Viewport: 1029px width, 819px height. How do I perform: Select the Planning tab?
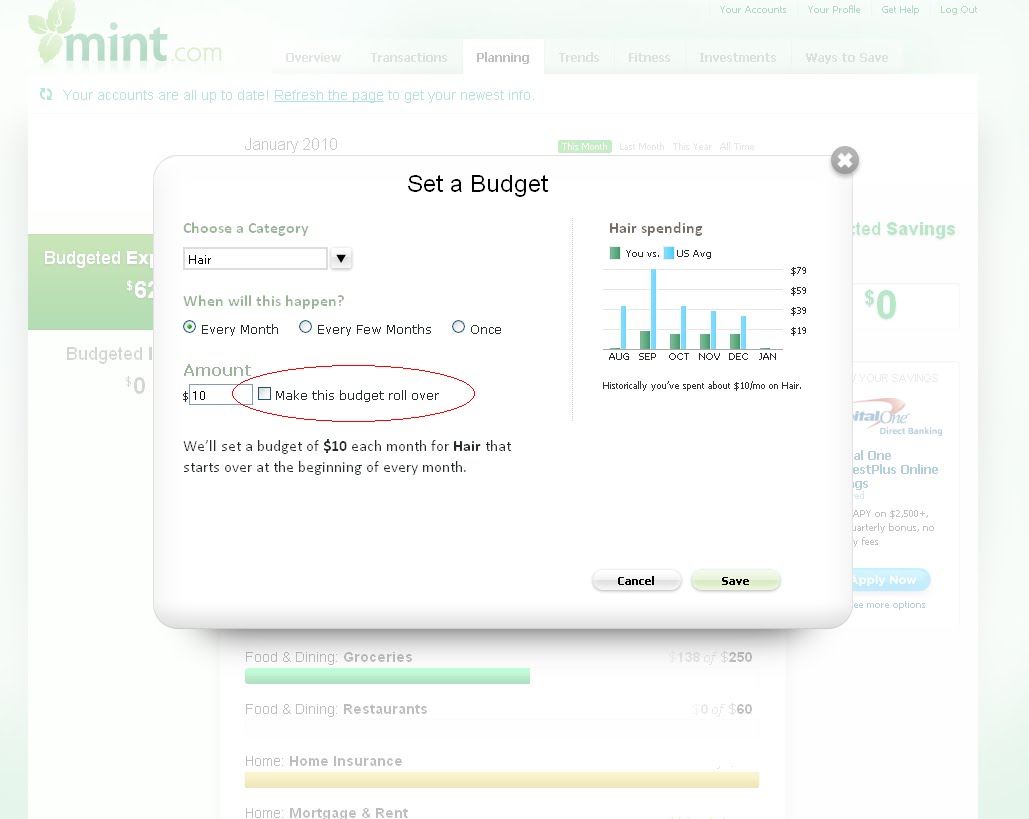503,58
